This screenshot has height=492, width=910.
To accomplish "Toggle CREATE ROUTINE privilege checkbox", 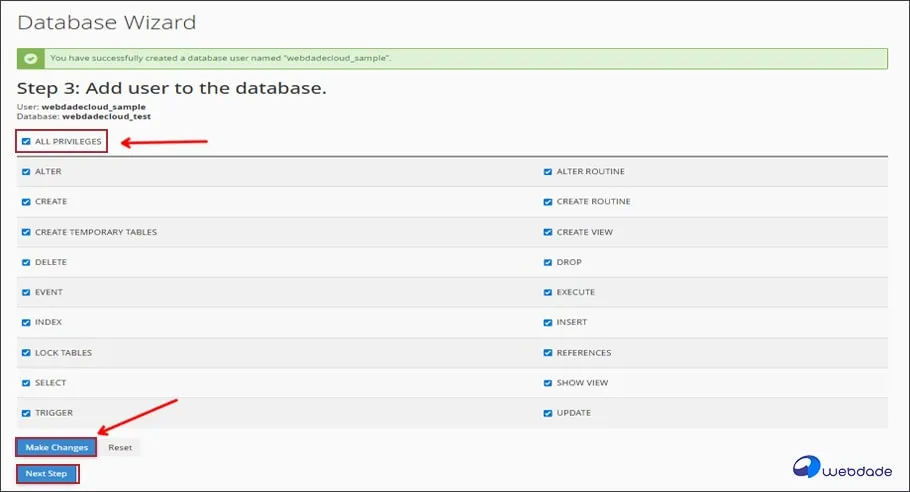I will pos(548,202).
